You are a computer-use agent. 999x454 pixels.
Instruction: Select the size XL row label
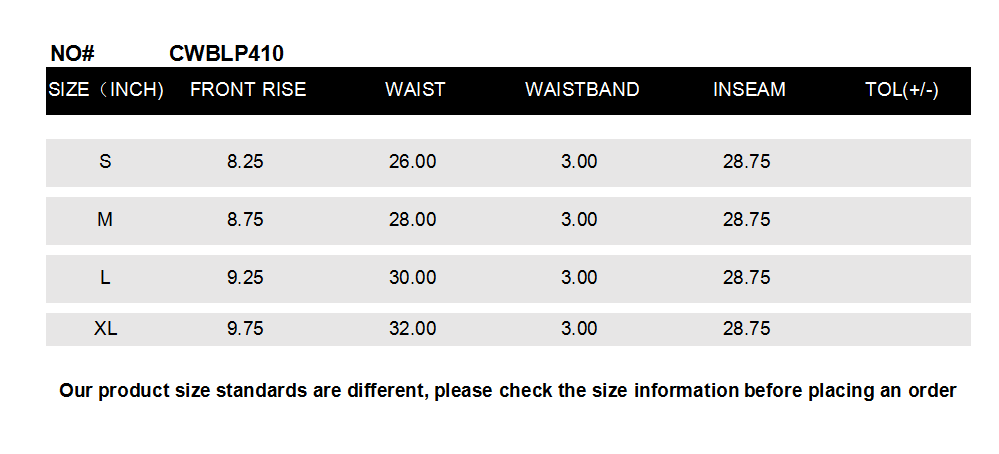tap(105, 329)
